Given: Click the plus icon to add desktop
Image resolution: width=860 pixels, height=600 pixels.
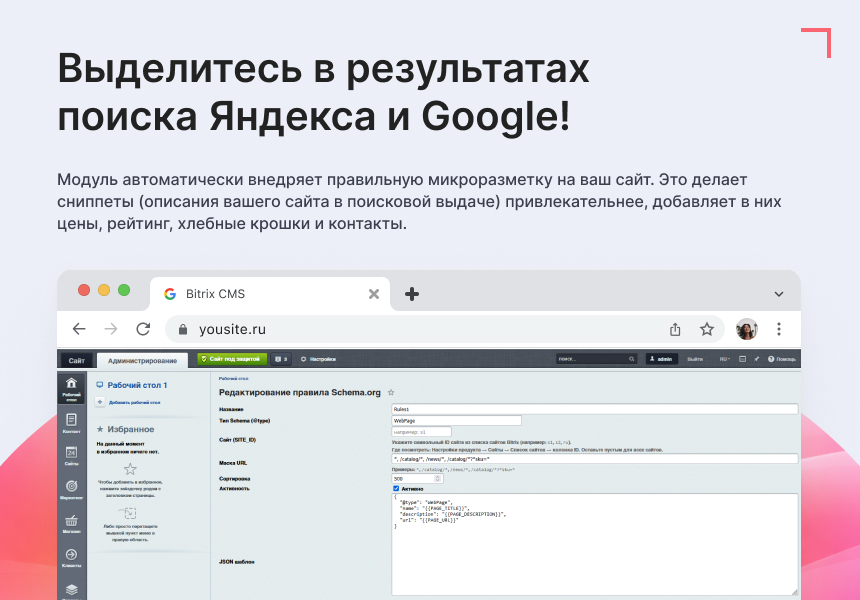Looking at the screenshot, I should [x=100, y=402].
